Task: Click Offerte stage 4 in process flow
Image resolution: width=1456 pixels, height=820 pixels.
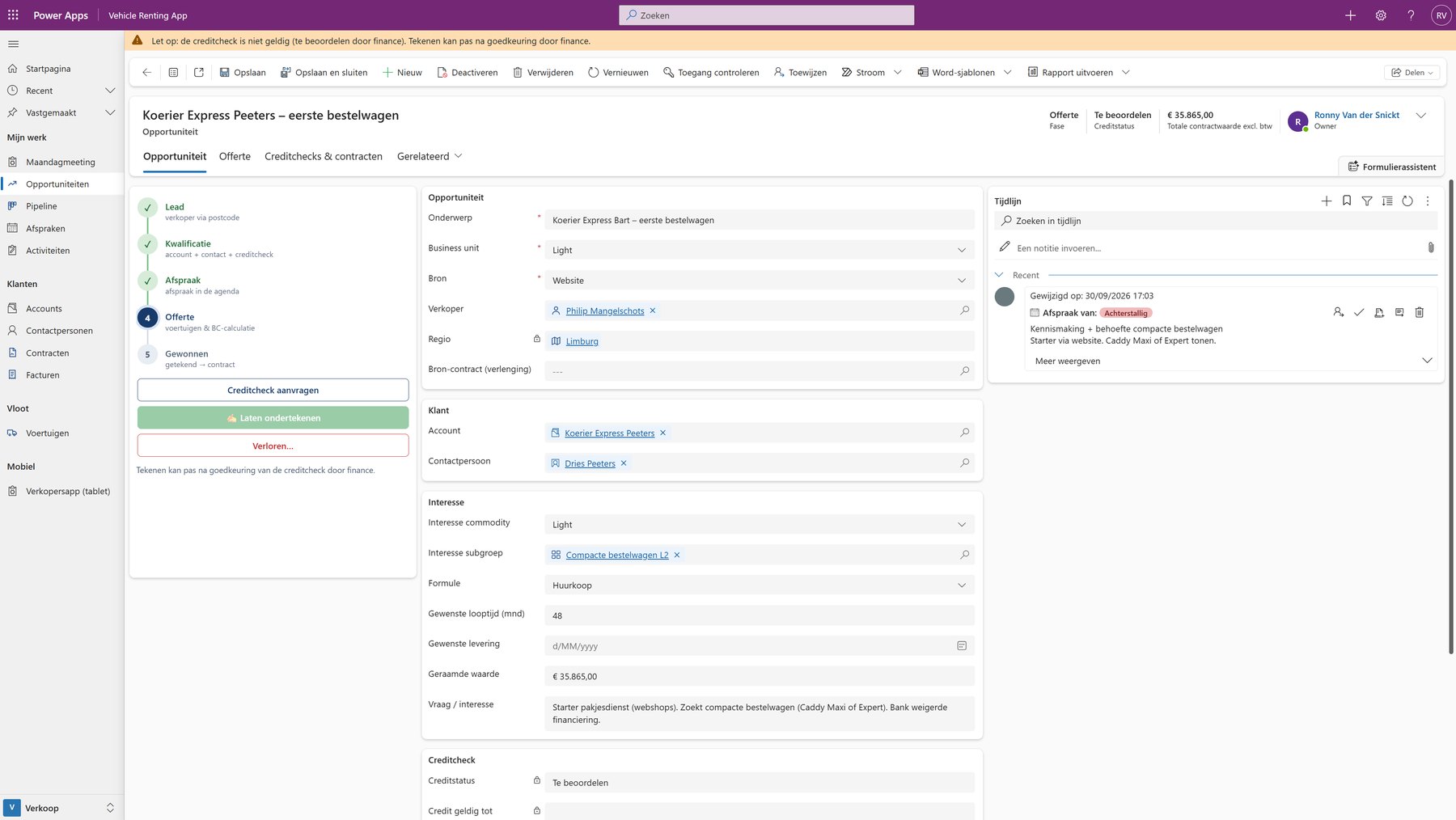Action: pos(147,318)
